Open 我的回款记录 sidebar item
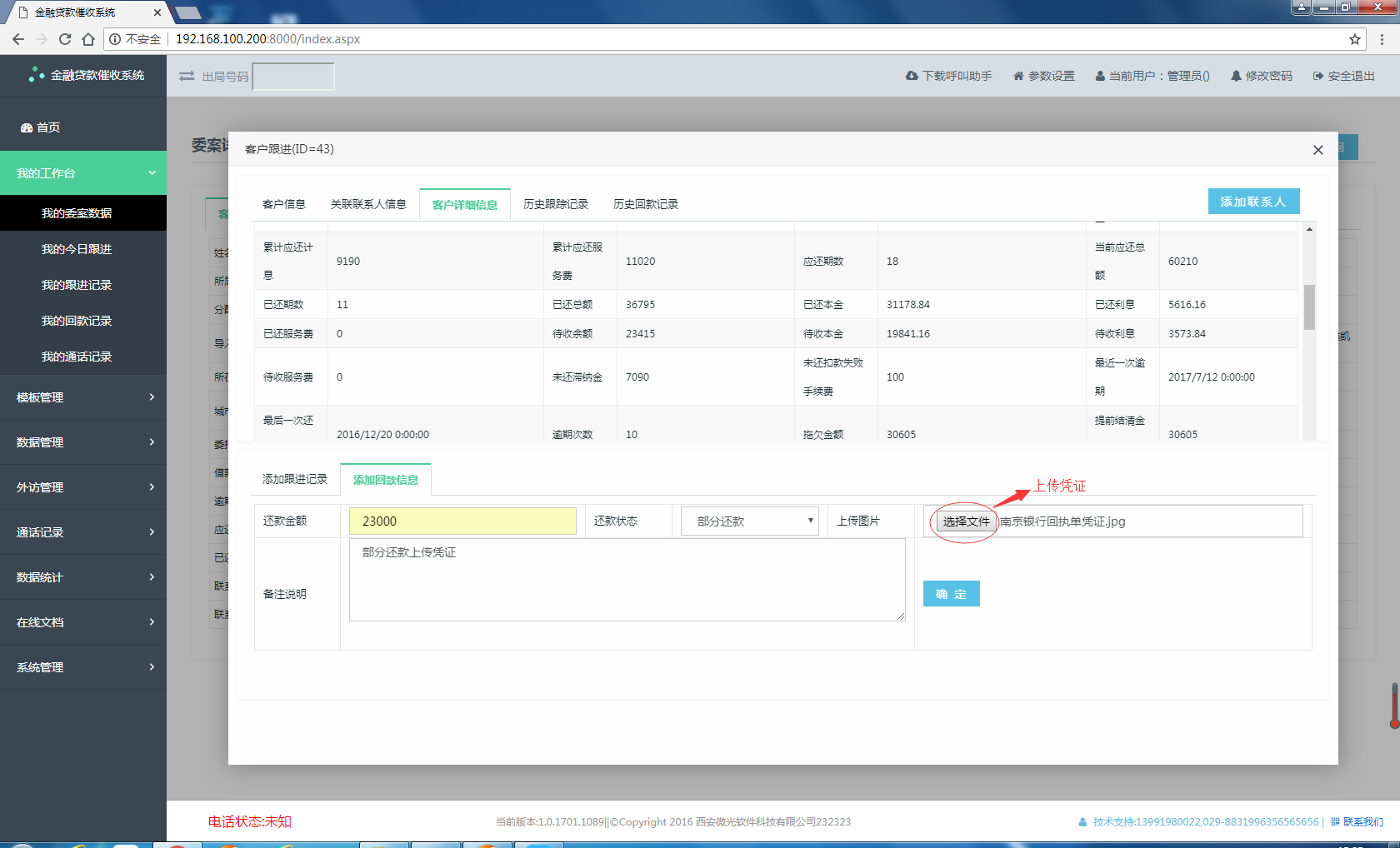 (83, 321)
